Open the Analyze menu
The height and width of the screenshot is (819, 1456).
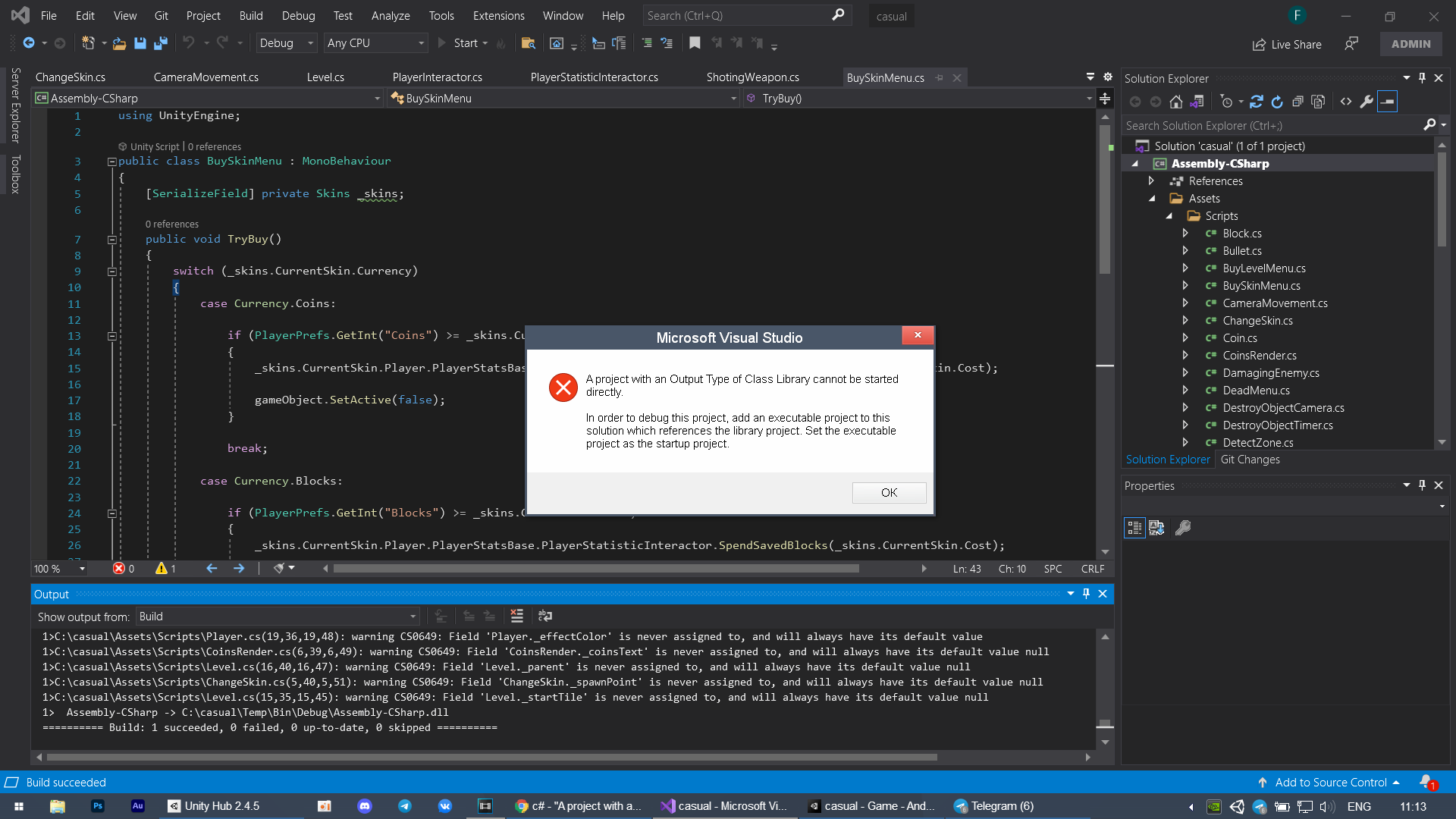[391, 16]
